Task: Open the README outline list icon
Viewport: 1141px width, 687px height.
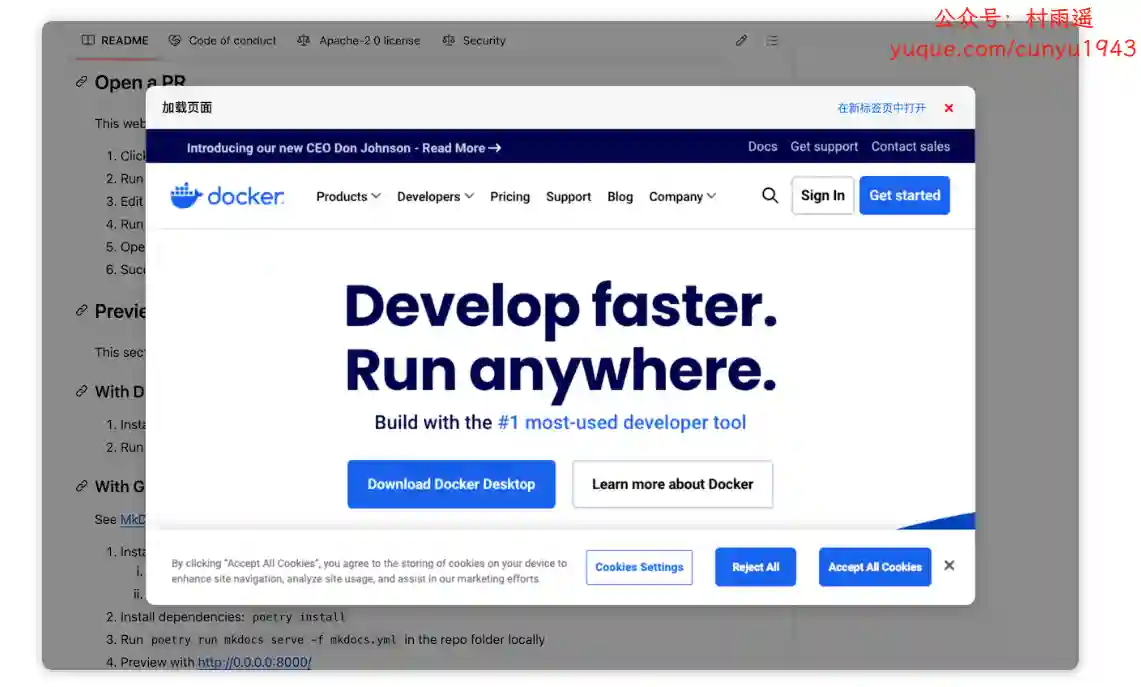Action: pos(772,41)
